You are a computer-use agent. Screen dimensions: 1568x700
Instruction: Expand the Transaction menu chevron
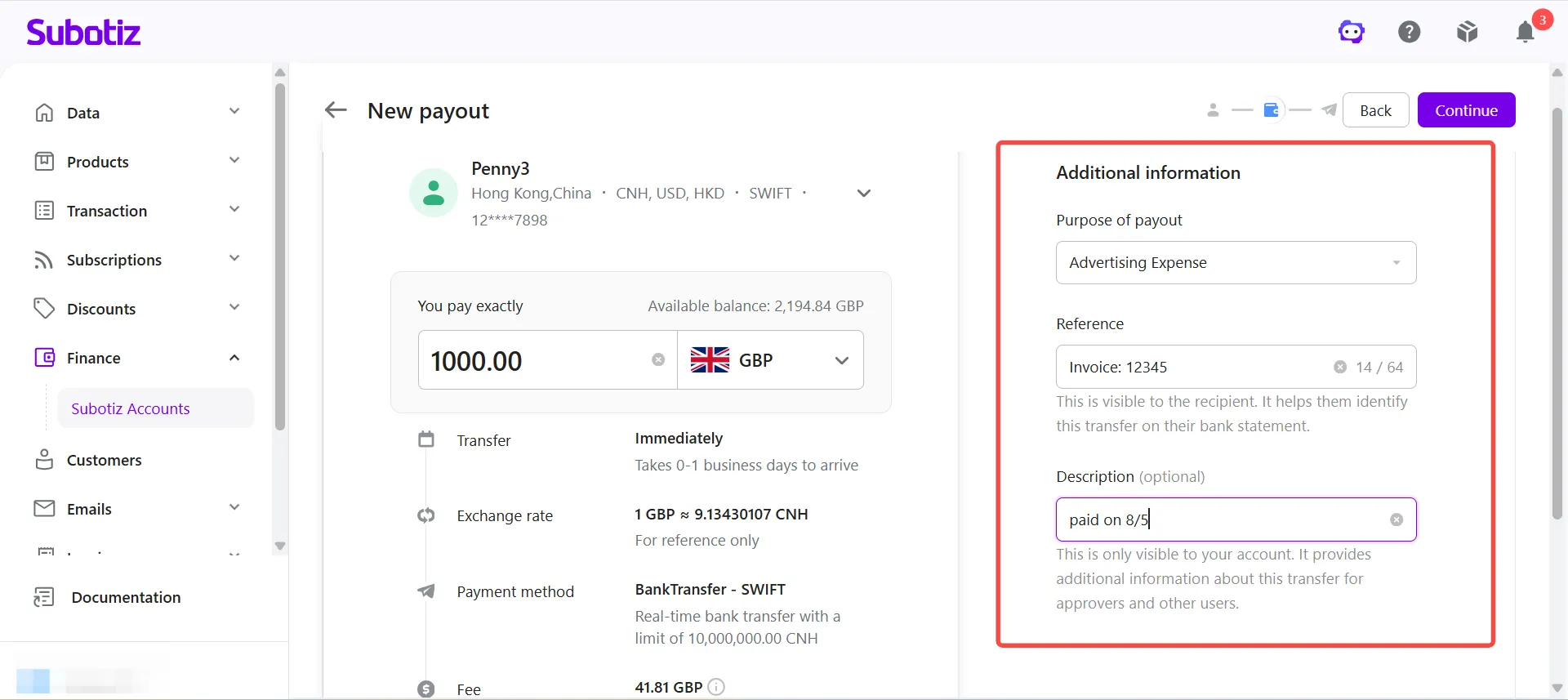point(234,209)
